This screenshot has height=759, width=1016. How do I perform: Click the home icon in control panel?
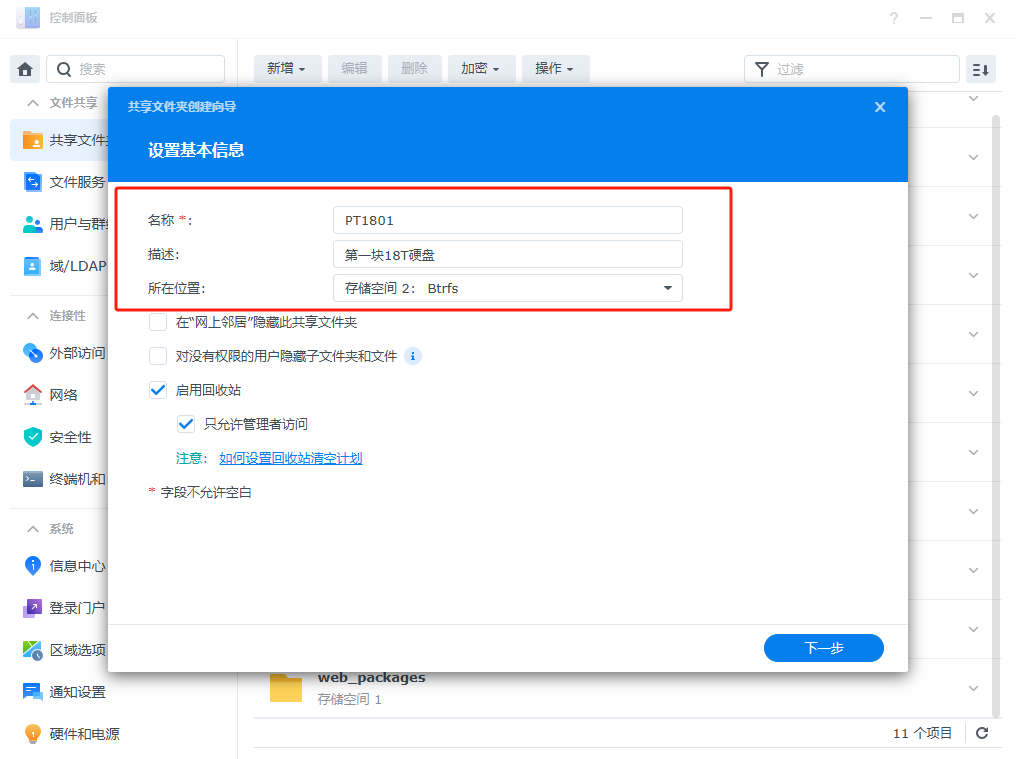click(x=25, y=69)
